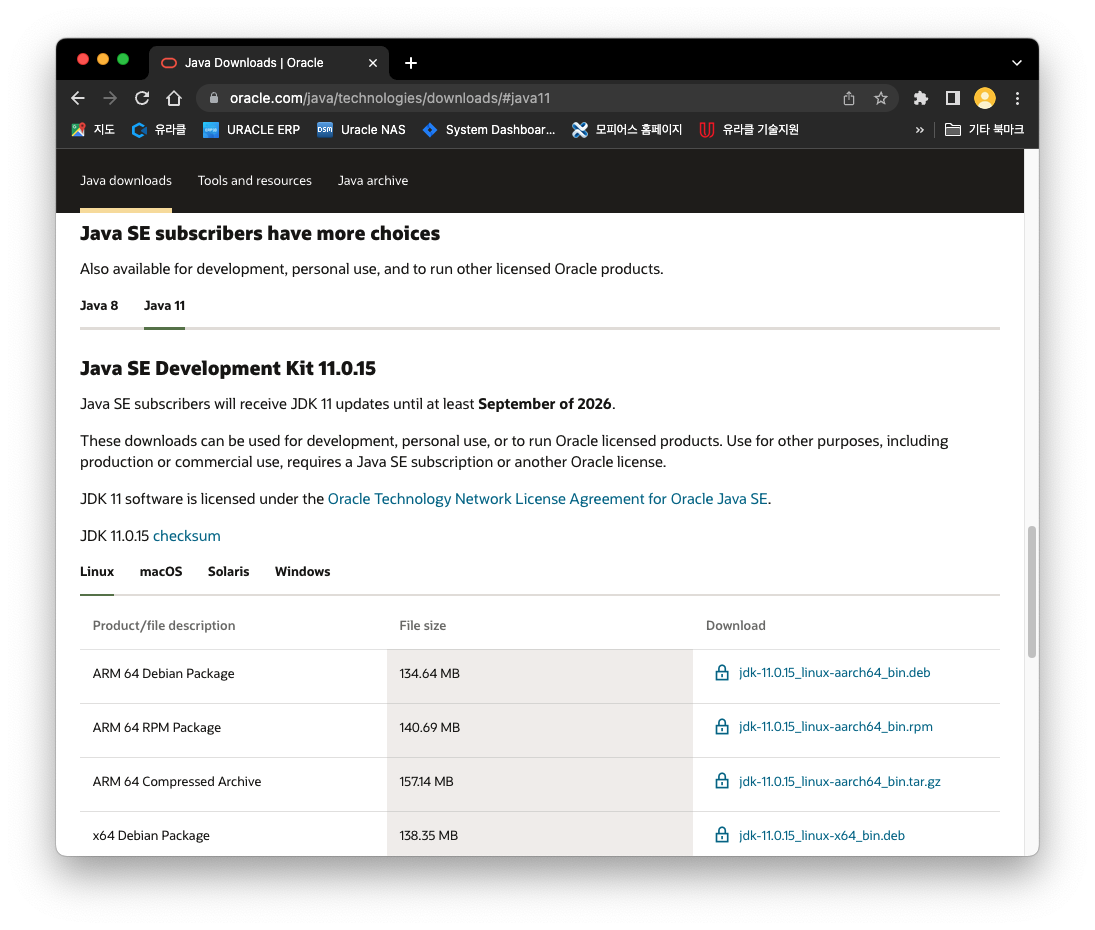Download jdk-11.0.15_linux-aarch64_bin.rpm
This screenshot has height=930, width=1095.
[836, 727]
